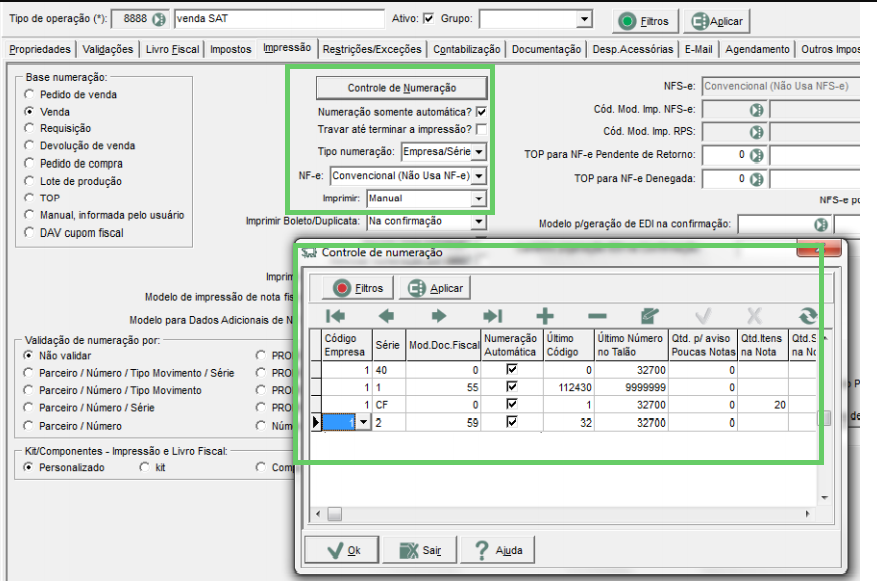Click vertical scrollbar down arrow in dialog
Image resolution: width=877 pixels, height=588 pixels.
pos(824,497)
